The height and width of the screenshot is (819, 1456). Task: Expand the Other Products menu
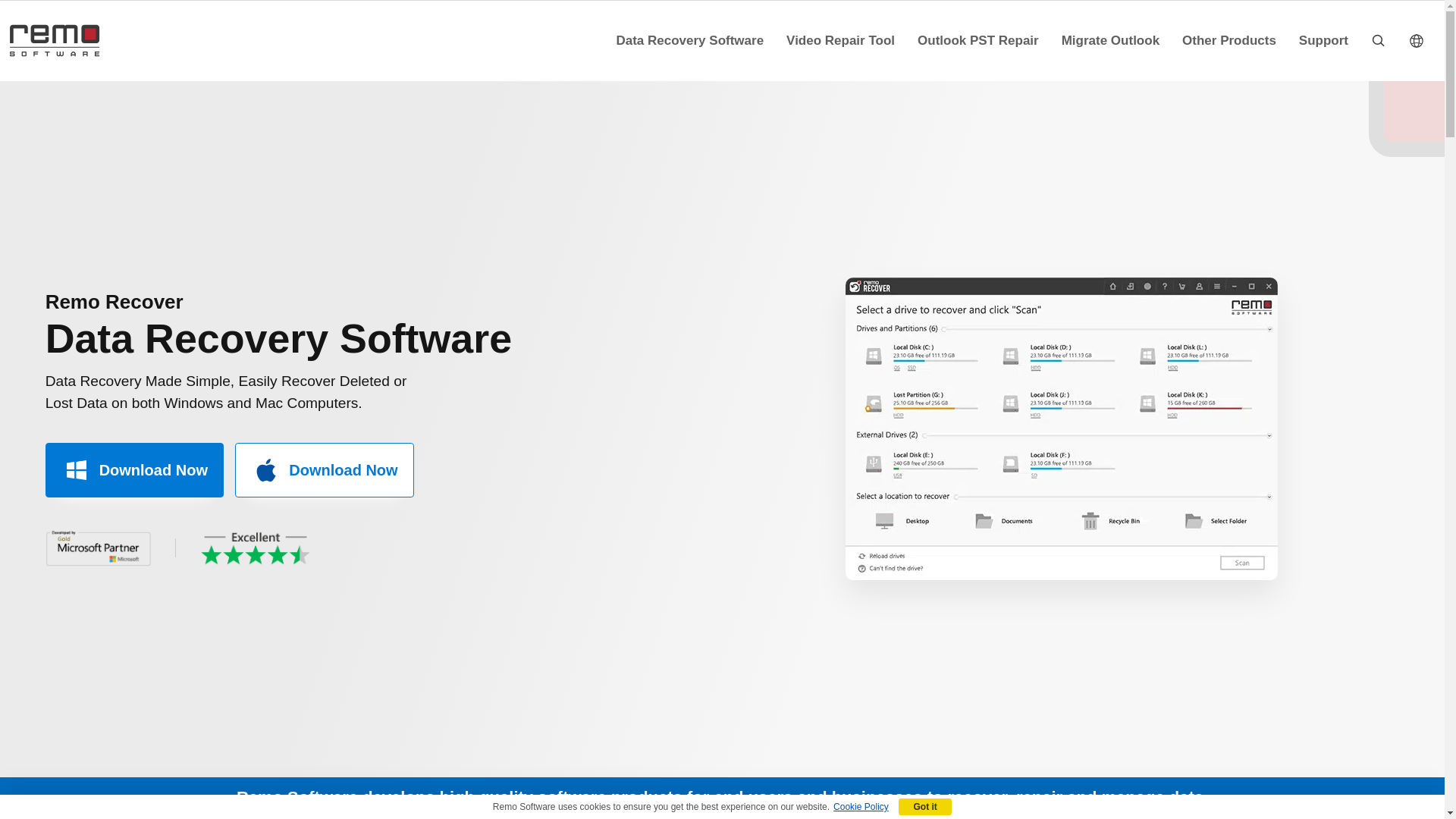click(x=1228, y=40)
